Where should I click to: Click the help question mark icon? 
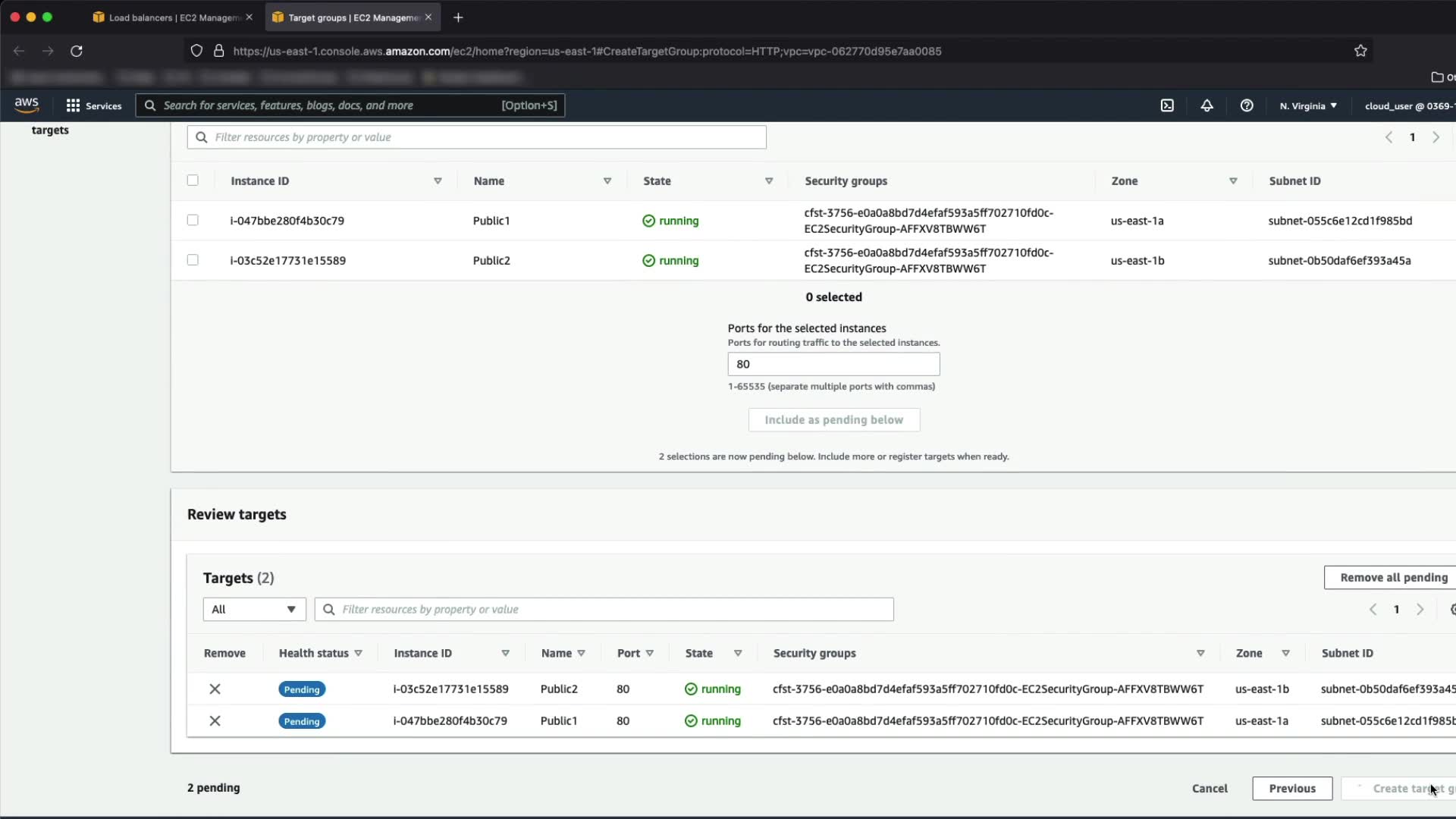point(1247,105)
